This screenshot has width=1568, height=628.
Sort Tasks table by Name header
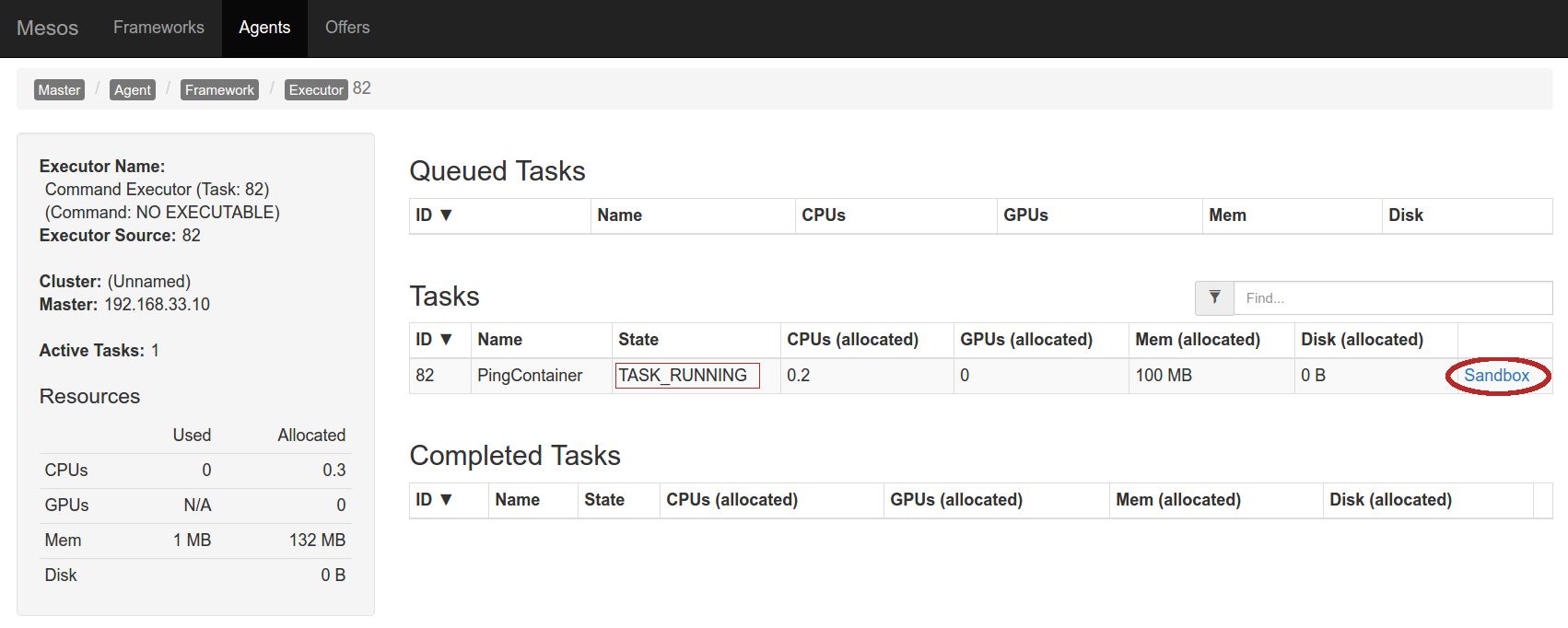499,340
